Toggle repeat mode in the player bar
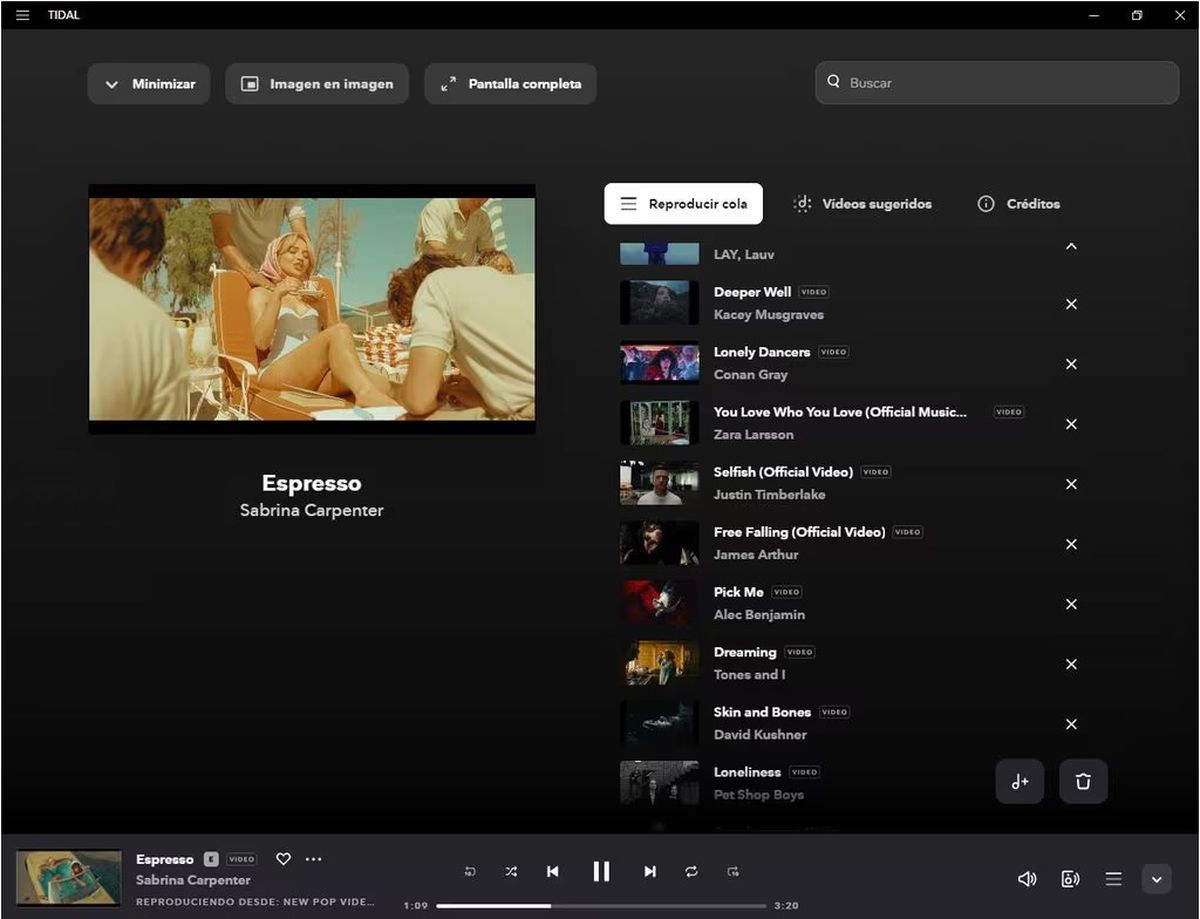This screenshot has height=919, width=1200. (x=691, y=872)
